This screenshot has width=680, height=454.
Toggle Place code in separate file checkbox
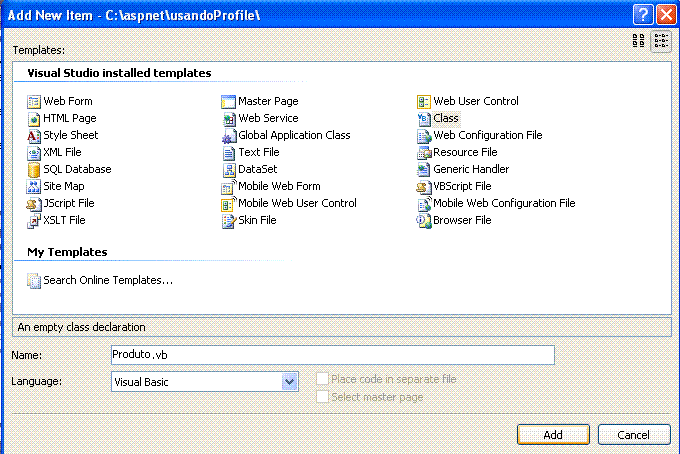(322, 379)
